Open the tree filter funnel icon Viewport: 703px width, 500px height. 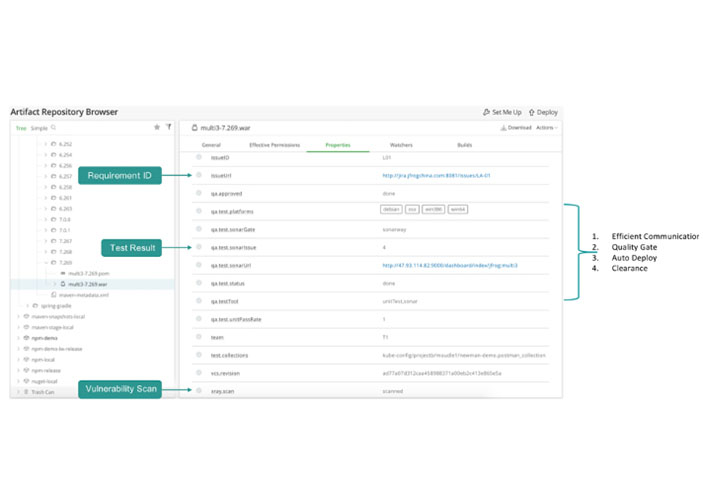pos(168,128)
